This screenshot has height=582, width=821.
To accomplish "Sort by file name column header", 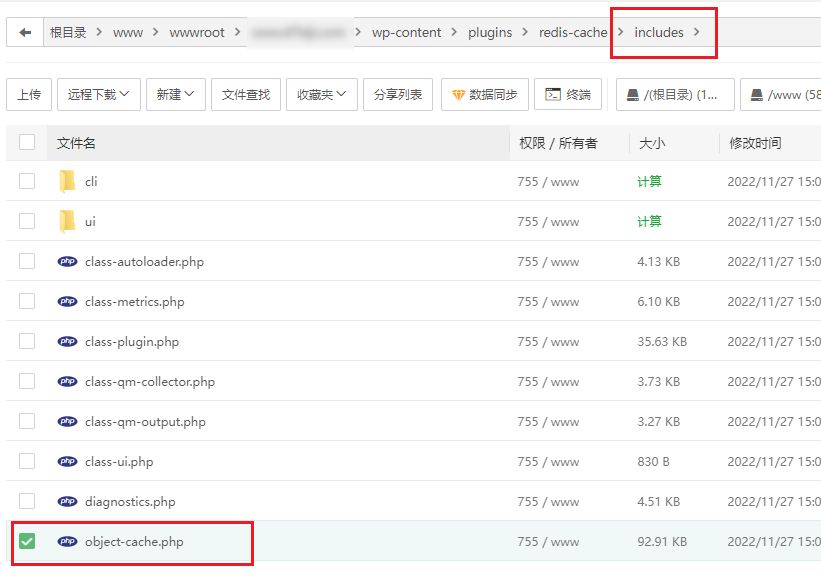I will (x=77, y=143).
